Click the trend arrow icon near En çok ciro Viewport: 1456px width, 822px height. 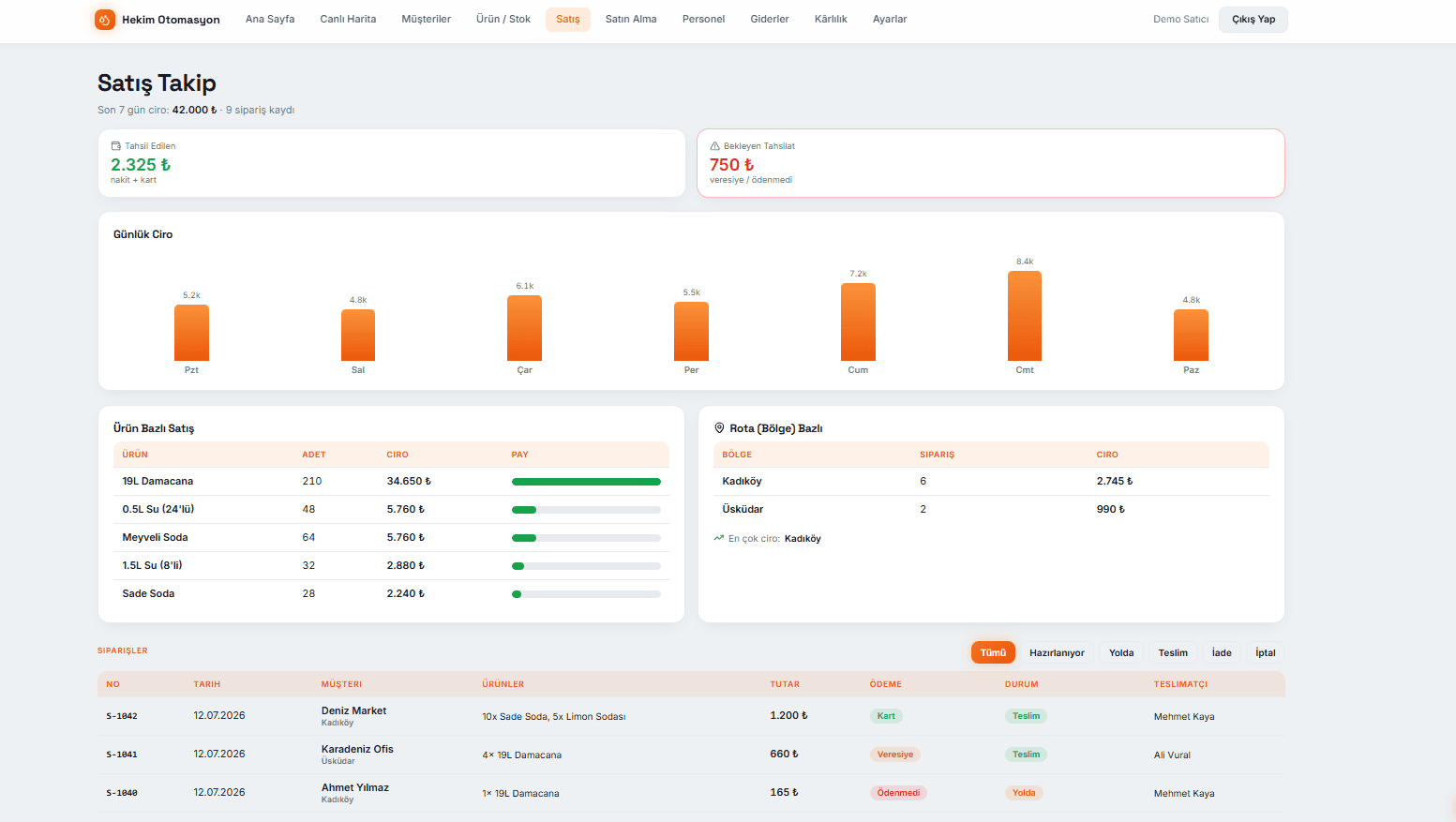coord(719,538)
